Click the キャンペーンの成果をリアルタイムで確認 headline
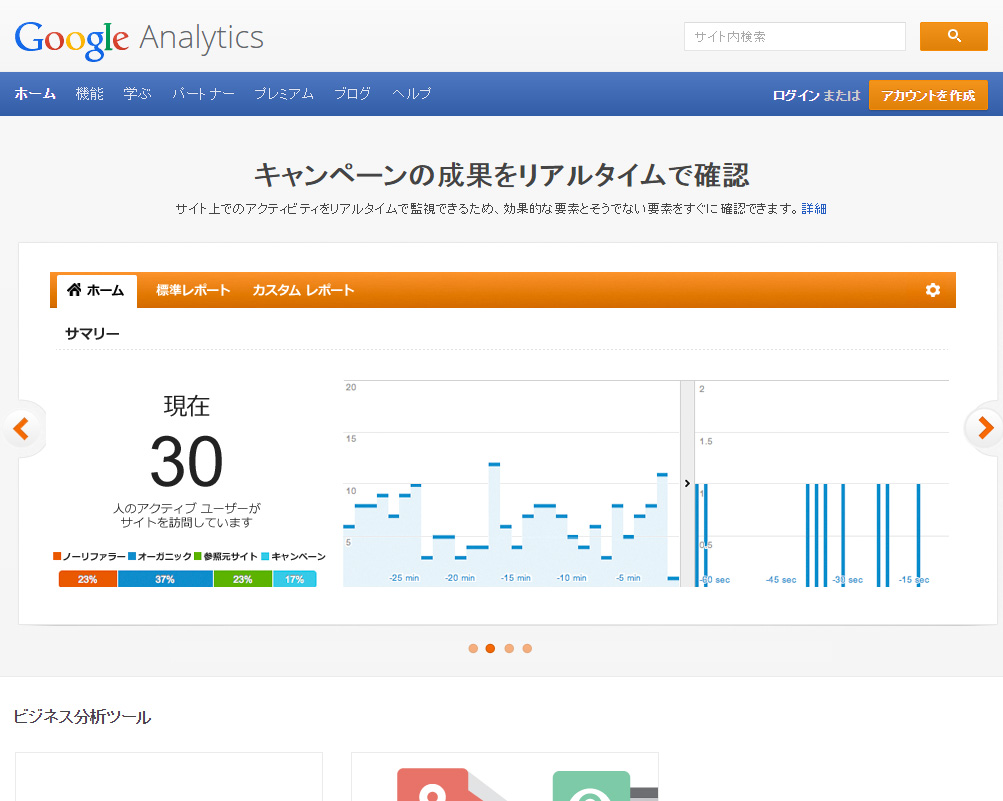Screen dimensions: 1003x801 click(502, 175)
